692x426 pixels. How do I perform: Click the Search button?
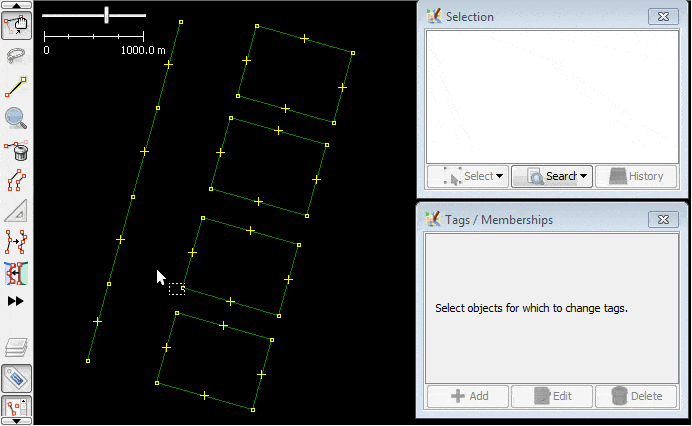[x=552, y=176]
